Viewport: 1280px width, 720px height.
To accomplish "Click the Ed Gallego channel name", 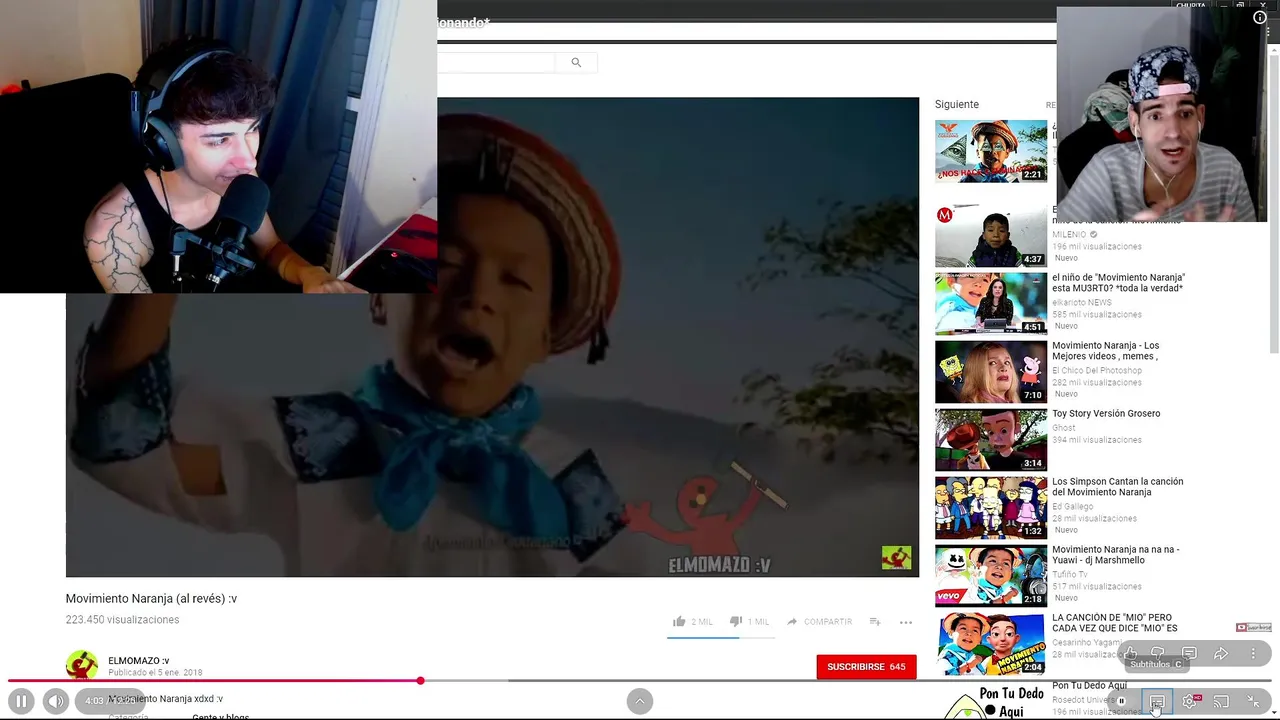I will (x=1072, y=507).
